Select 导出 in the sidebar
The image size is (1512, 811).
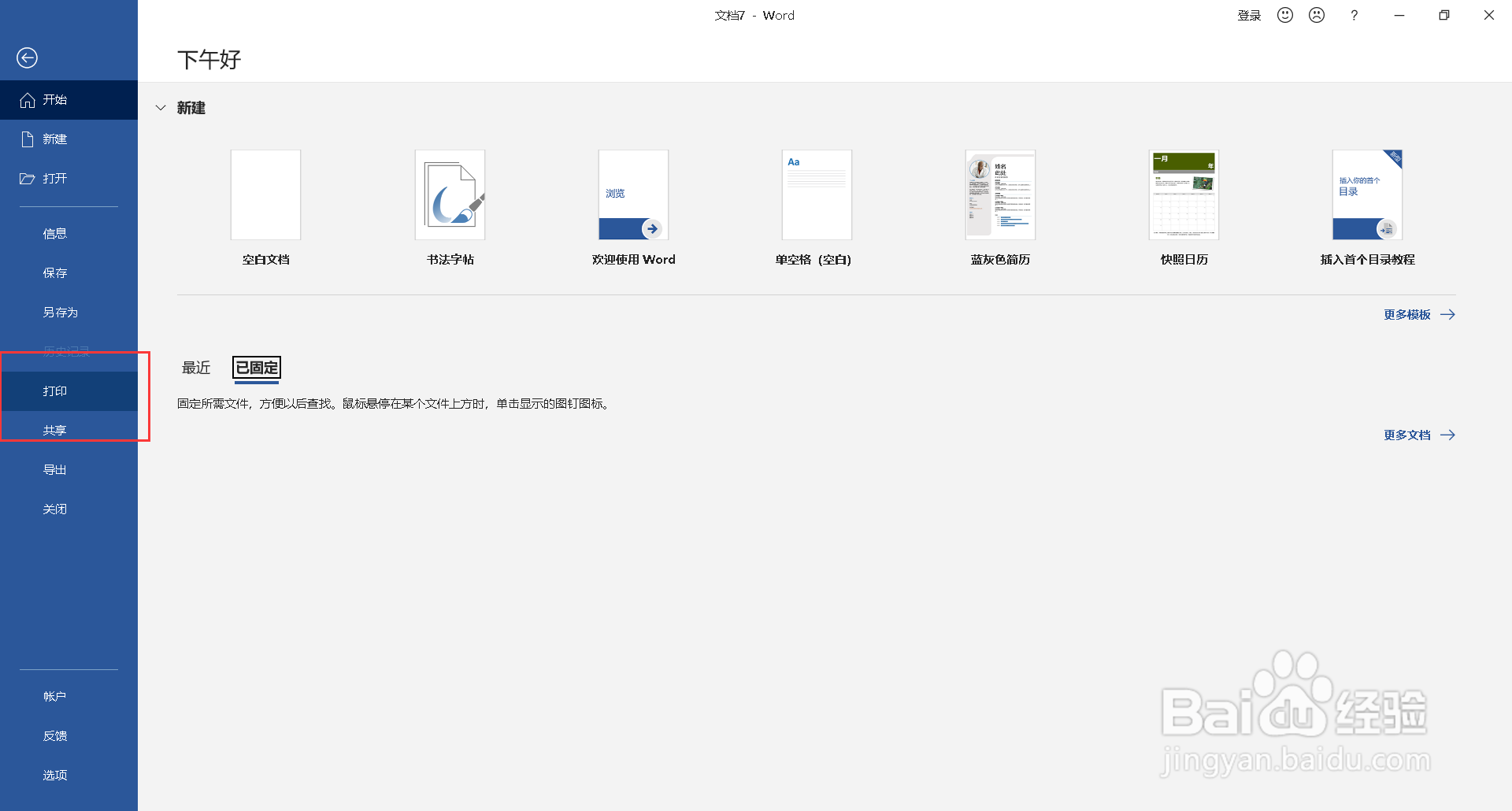pyautogui.click(x=69, y=470)
